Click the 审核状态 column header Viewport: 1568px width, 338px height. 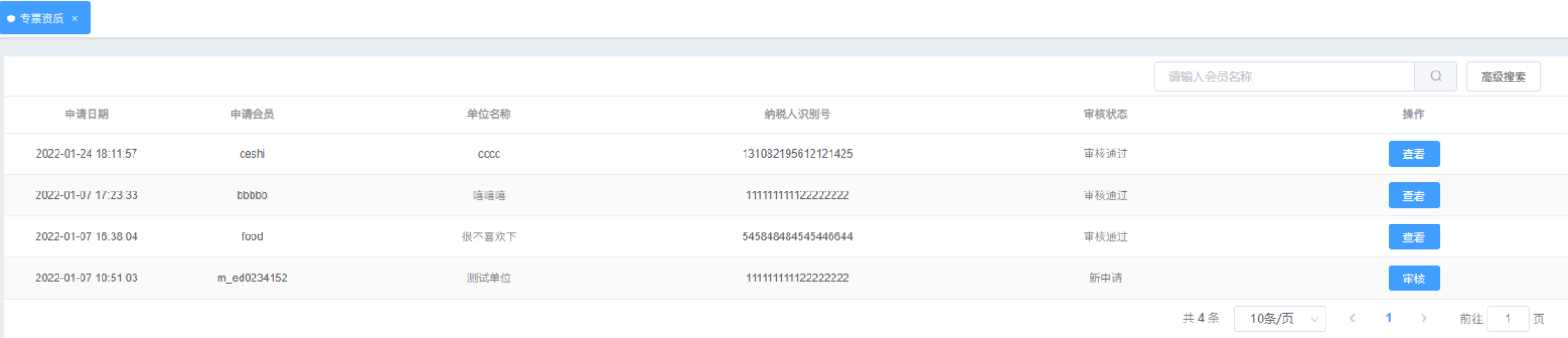click(x=1105, y=114)
